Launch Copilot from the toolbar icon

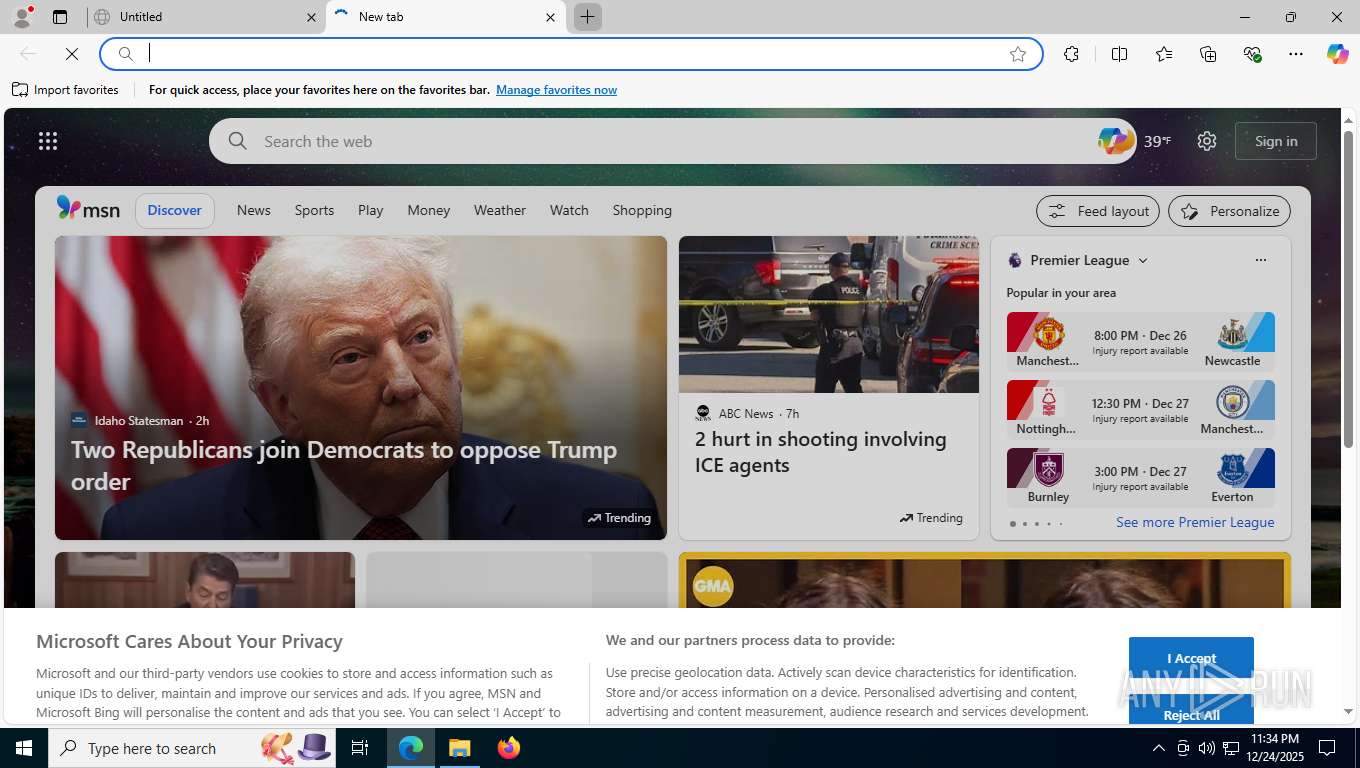tap(1338, 54)
